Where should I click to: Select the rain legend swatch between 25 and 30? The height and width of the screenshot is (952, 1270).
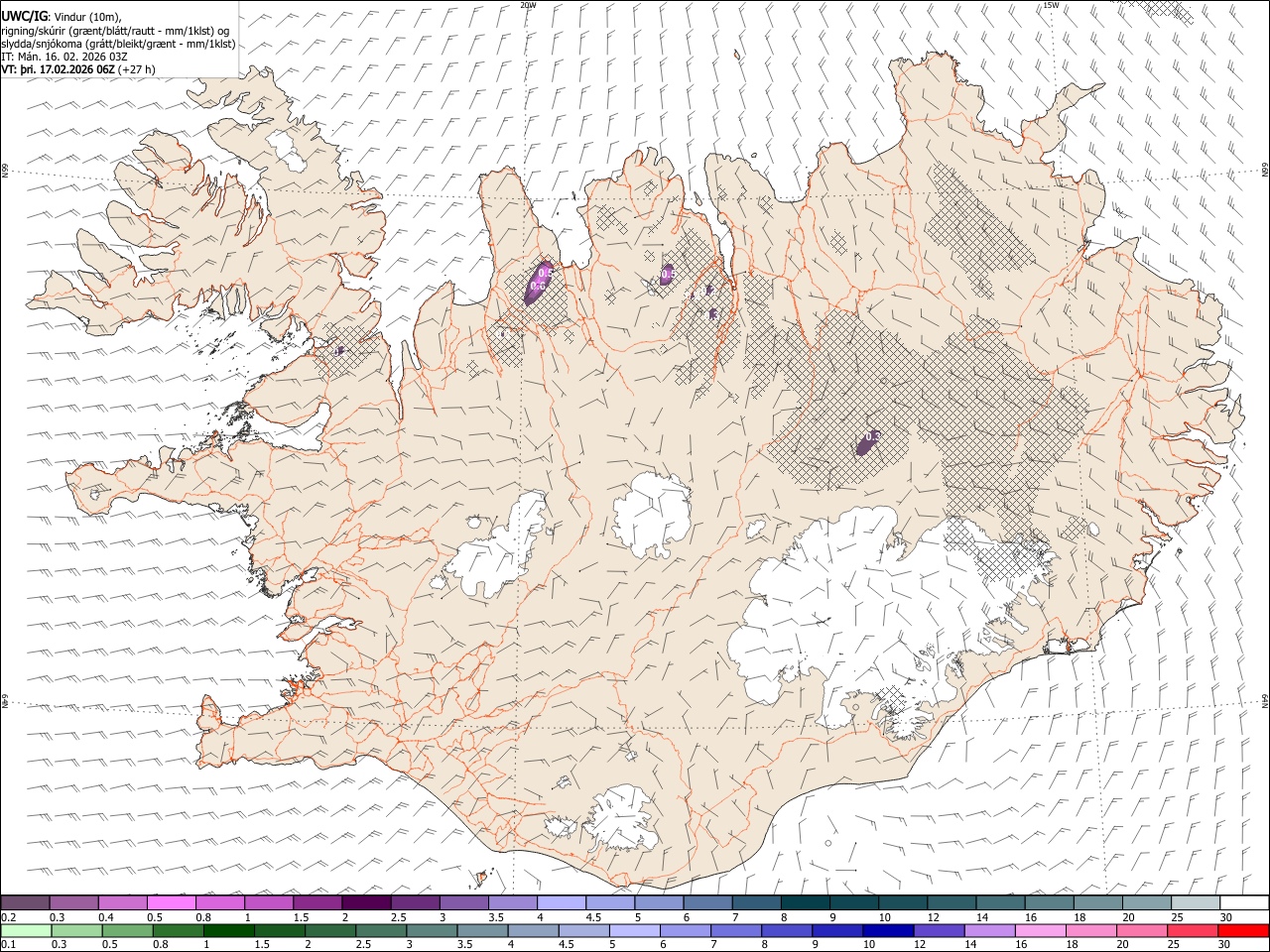(x=1192, y=930)
